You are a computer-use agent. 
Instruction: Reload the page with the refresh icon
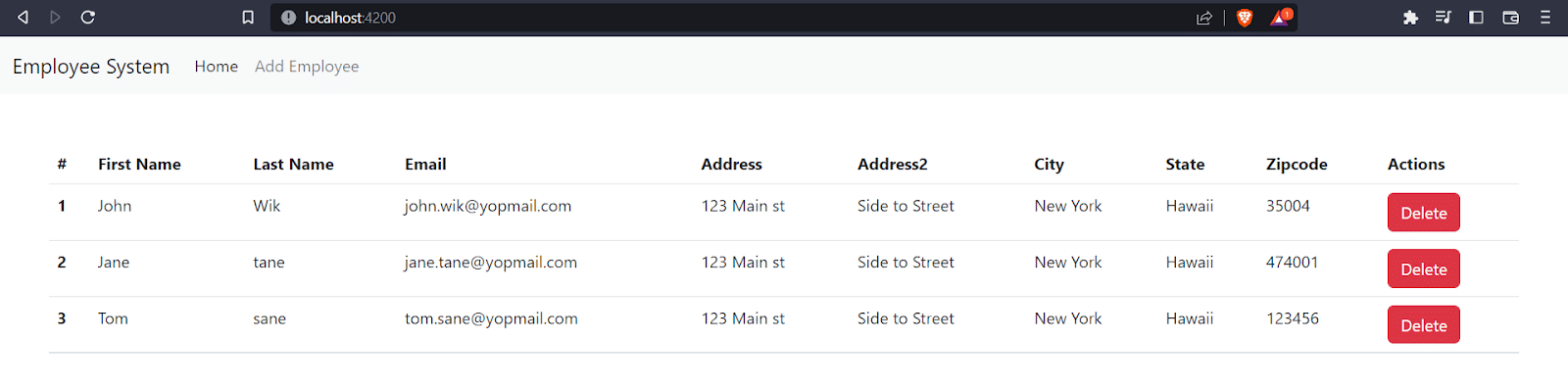pyautogui.click(x=87, y=17)
